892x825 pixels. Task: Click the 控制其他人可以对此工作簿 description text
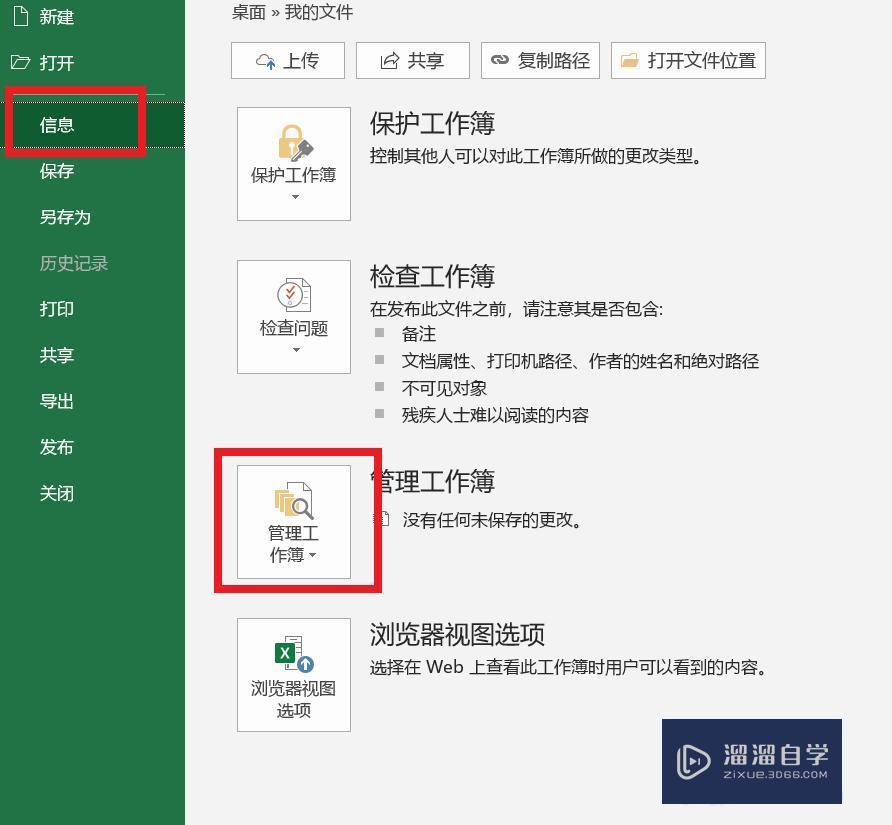coord(535,155)
